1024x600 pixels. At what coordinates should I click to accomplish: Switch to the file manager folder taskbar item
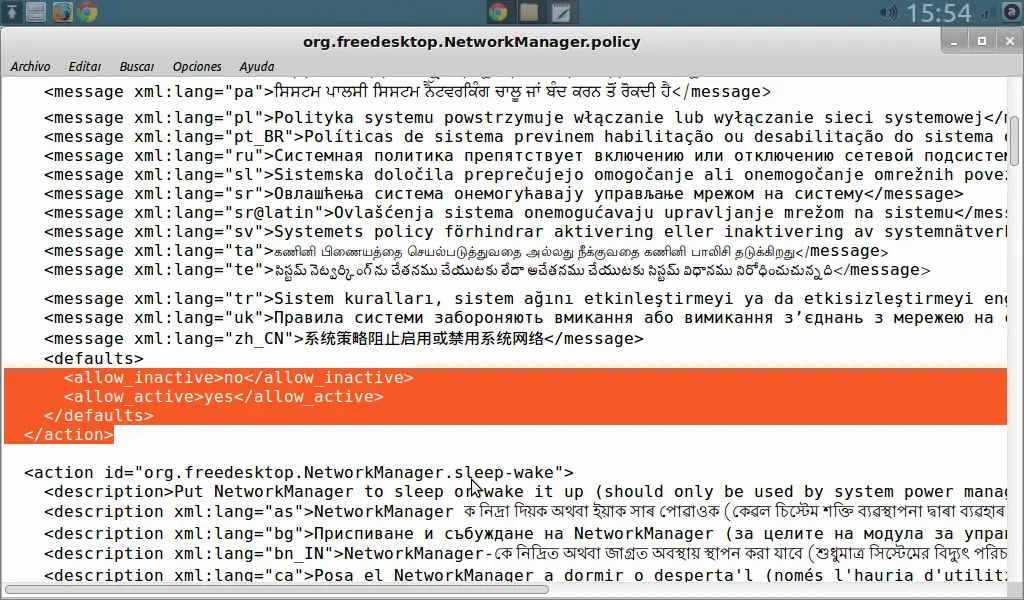529,12
